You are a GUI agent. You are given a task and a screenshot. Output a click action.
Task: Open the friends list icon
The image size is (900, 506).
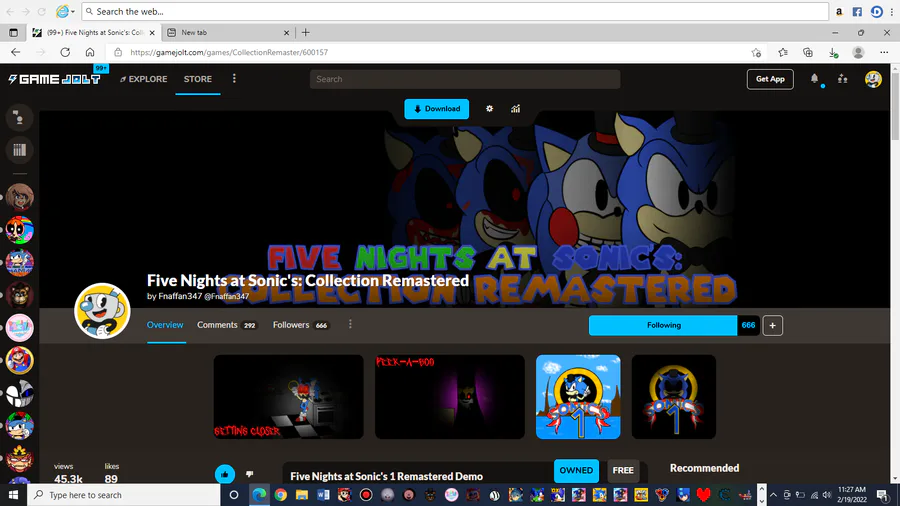(x=843, y=79)
